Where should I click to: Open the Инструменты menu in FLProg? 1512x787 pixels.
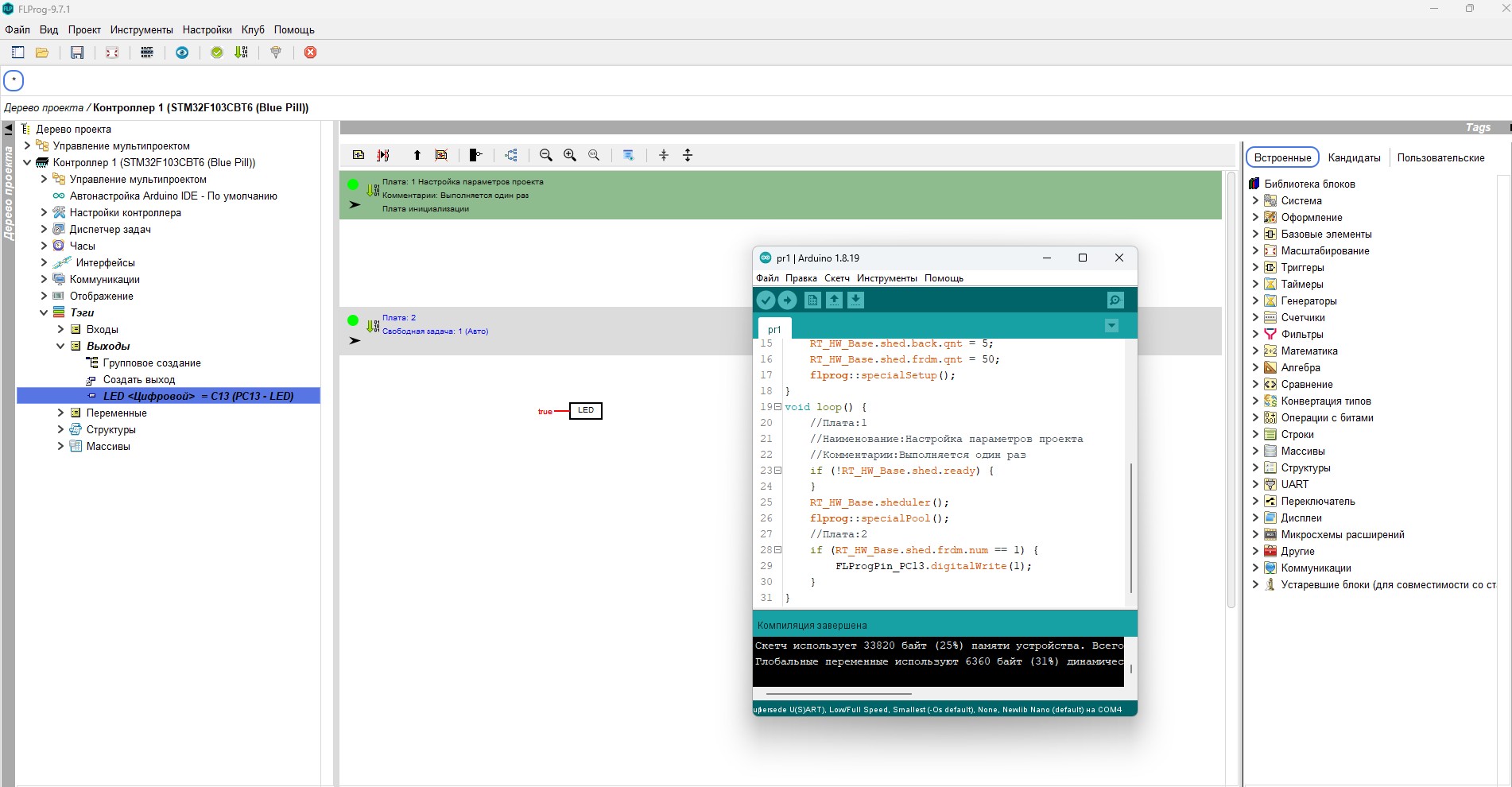coord(142,29)
